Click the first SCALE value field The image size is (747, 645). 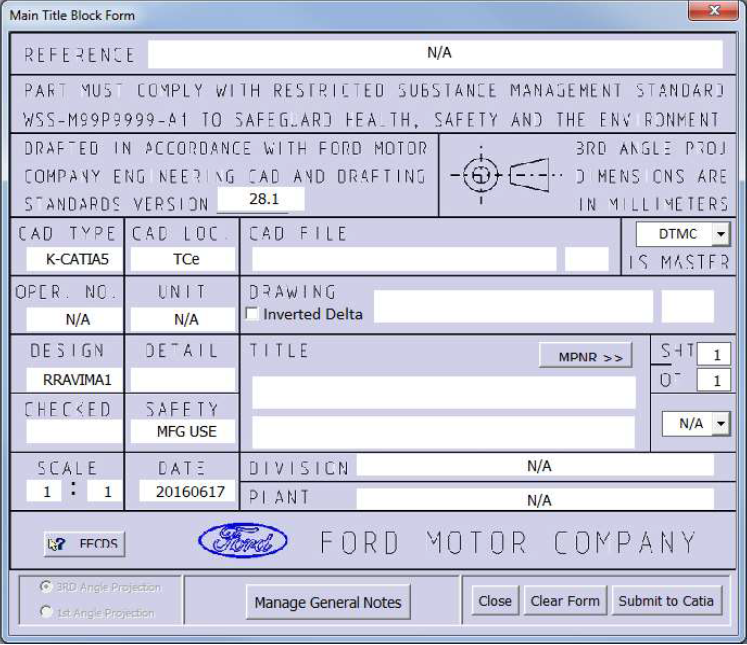pos(44,491)
